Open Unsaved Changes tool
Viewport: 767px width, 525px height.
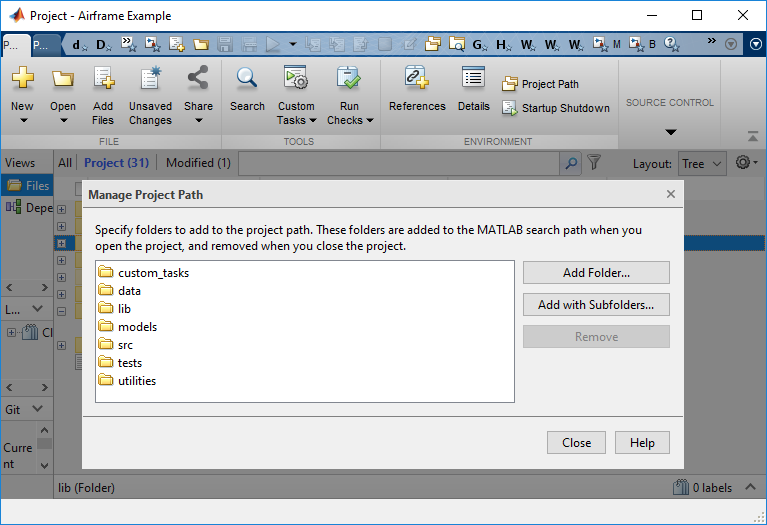coord(150,80)
